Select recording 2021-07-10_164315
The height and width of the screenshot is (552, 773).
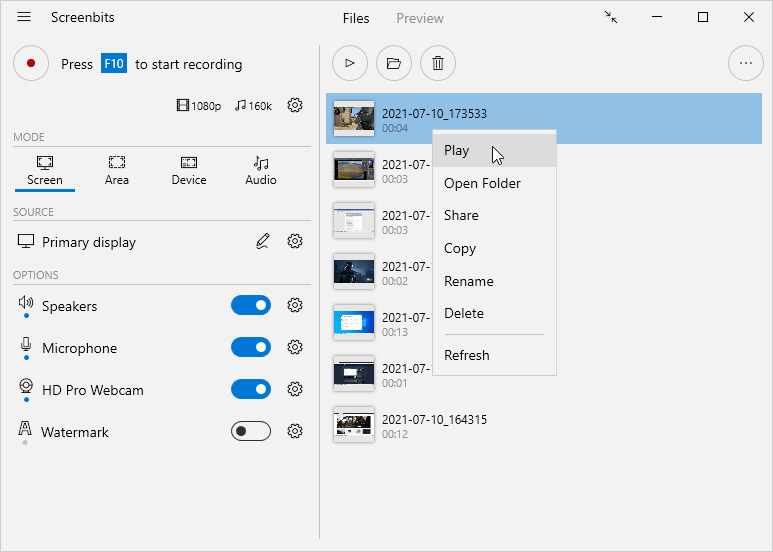pos(544,425)
